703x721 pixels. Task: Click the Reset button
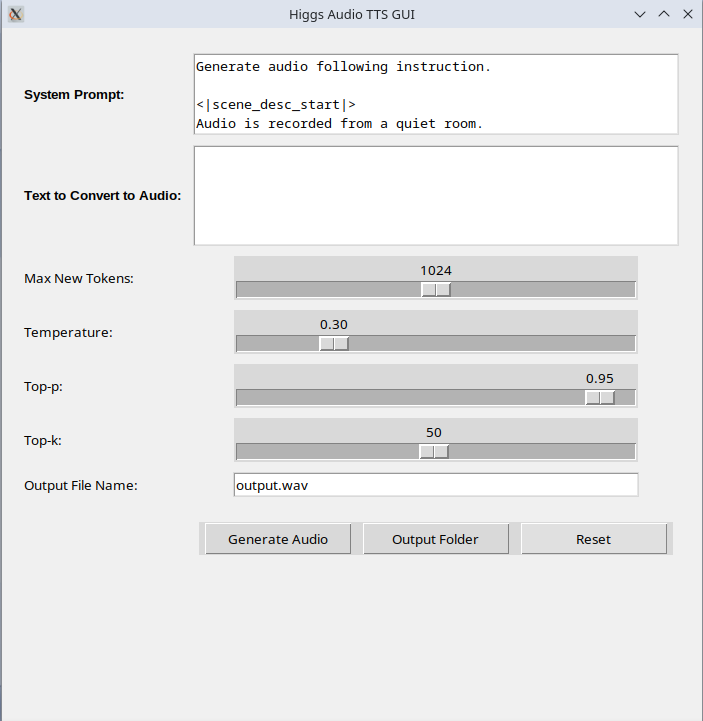click(594, 538)
